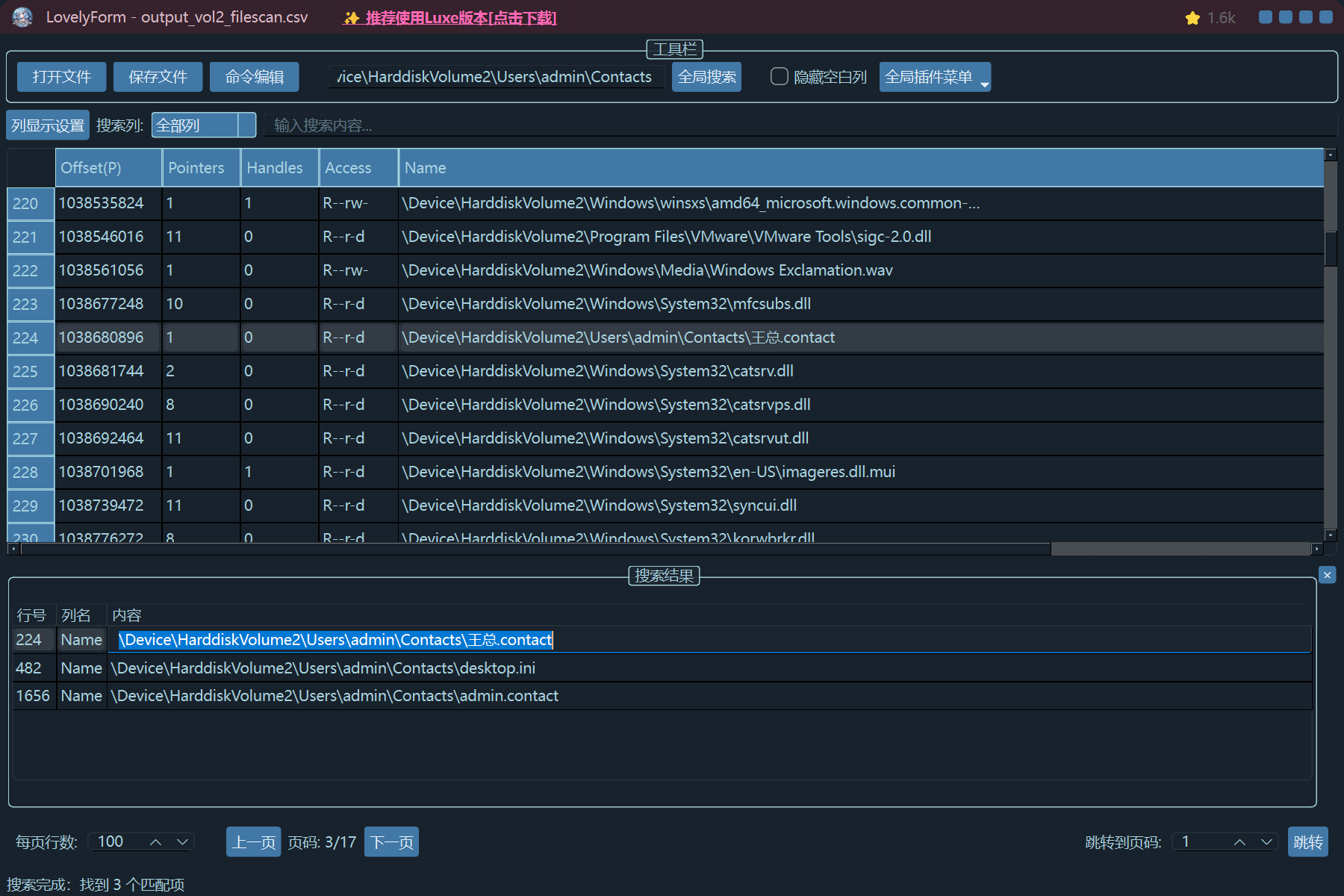1344x896 pixels.
Task: Click the Save File button
Action: click(158, 77)
